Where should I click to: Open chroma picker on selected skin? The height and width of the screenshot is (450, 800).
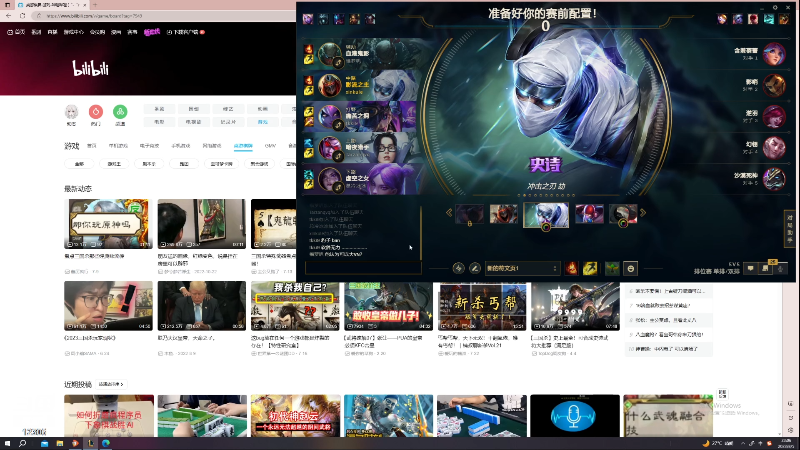click(546, 227)
